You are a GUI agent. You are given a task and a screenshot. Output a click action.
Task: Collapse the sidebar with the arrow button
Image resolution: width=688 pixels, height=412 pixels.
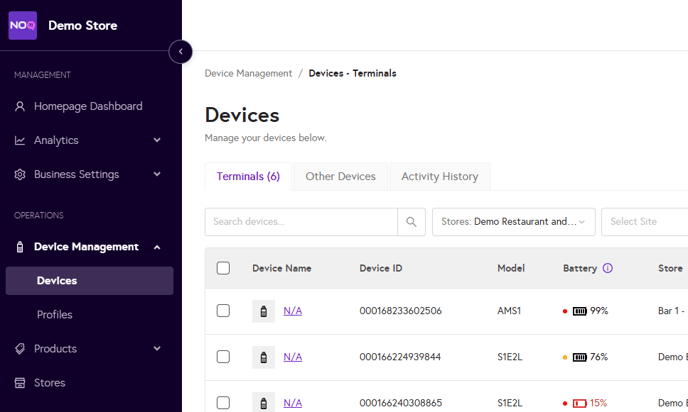click(180, 51)
